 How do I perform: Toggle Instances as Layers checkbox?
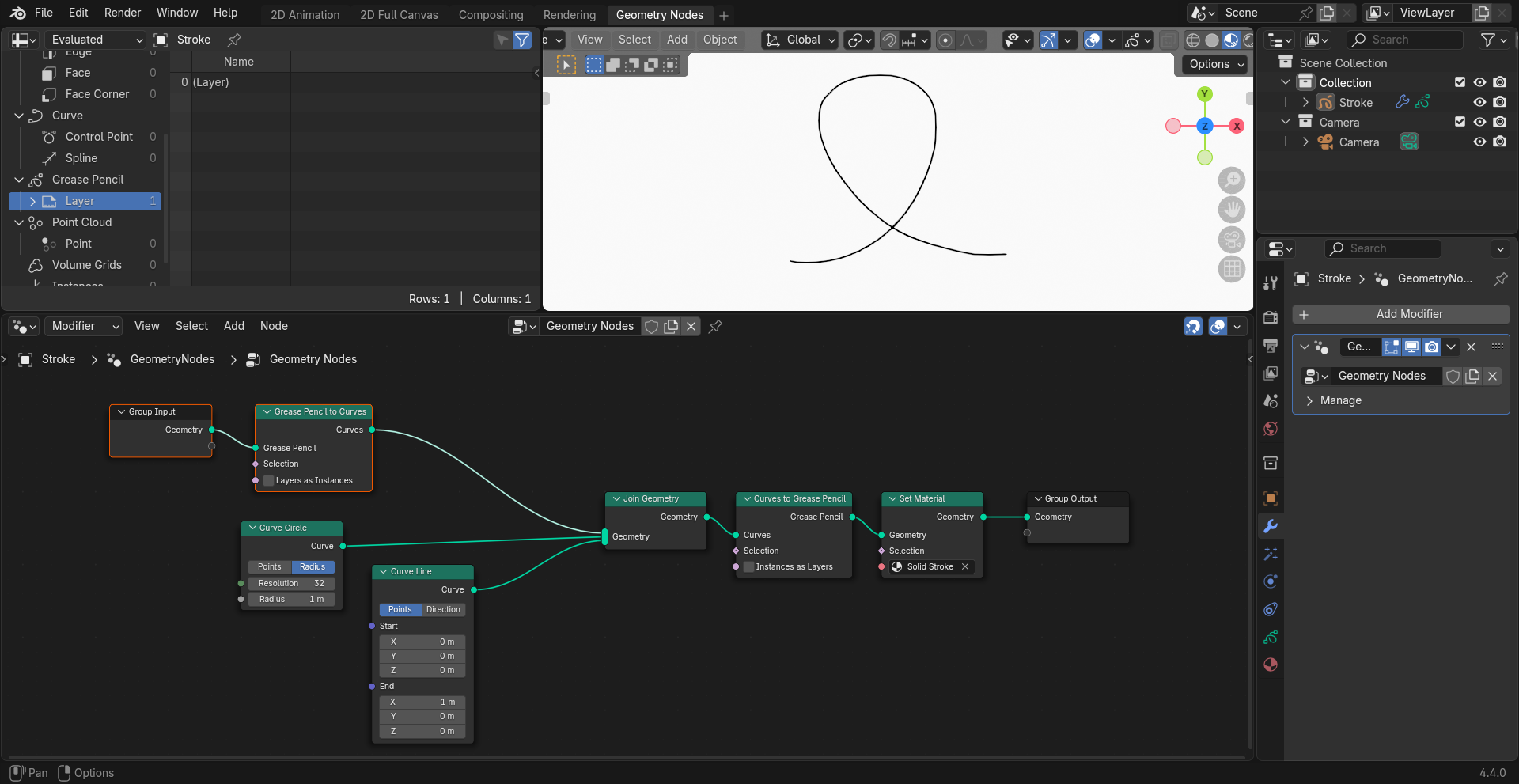click(748, 566)
